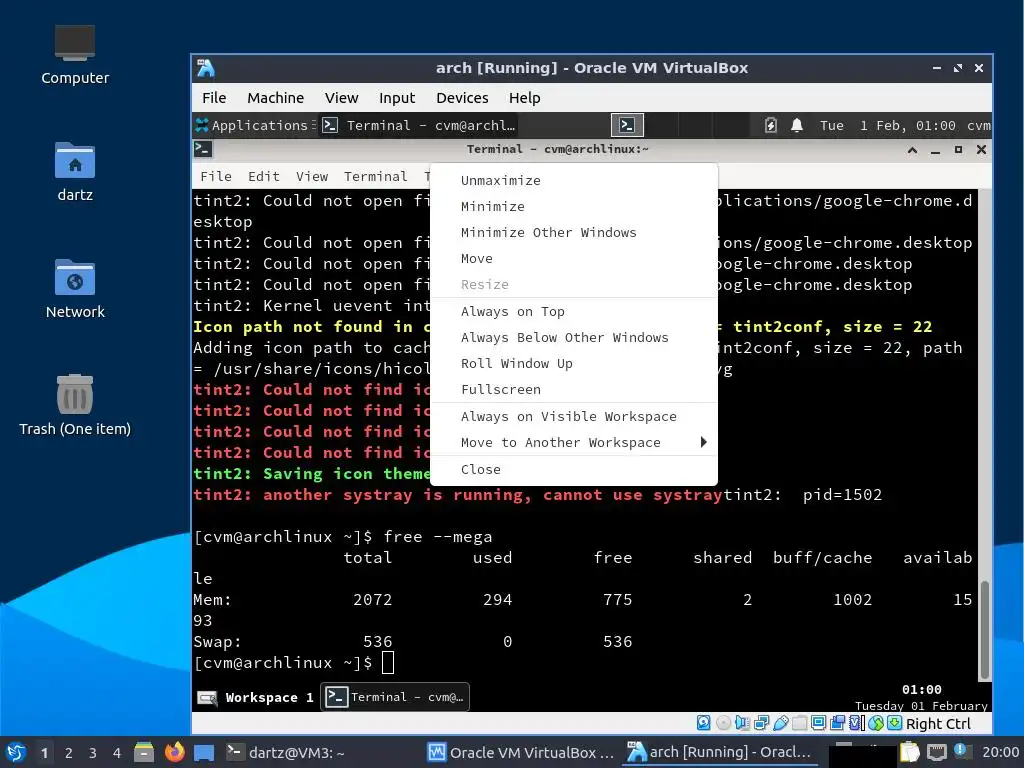Open the terminal's File menu
Screen dimensions: 1024x768
tap(216, 176)
